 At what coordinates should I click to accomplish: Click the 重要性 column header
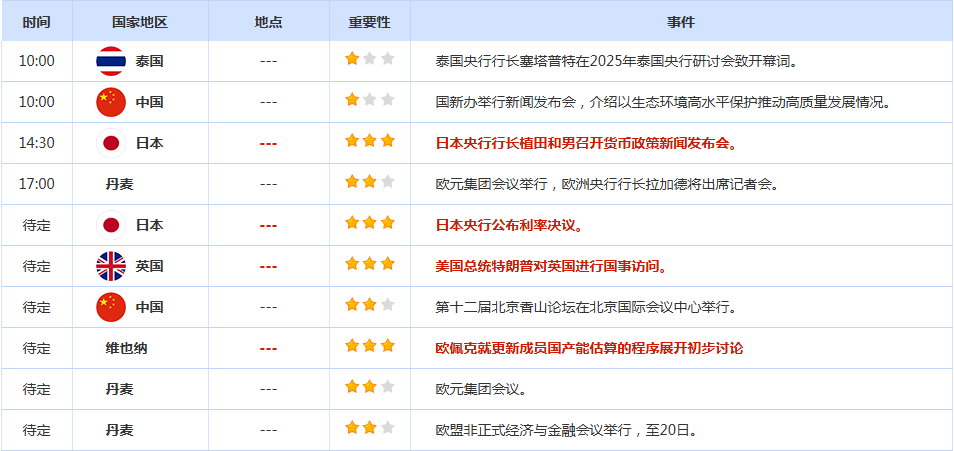(x=369, y=21)
